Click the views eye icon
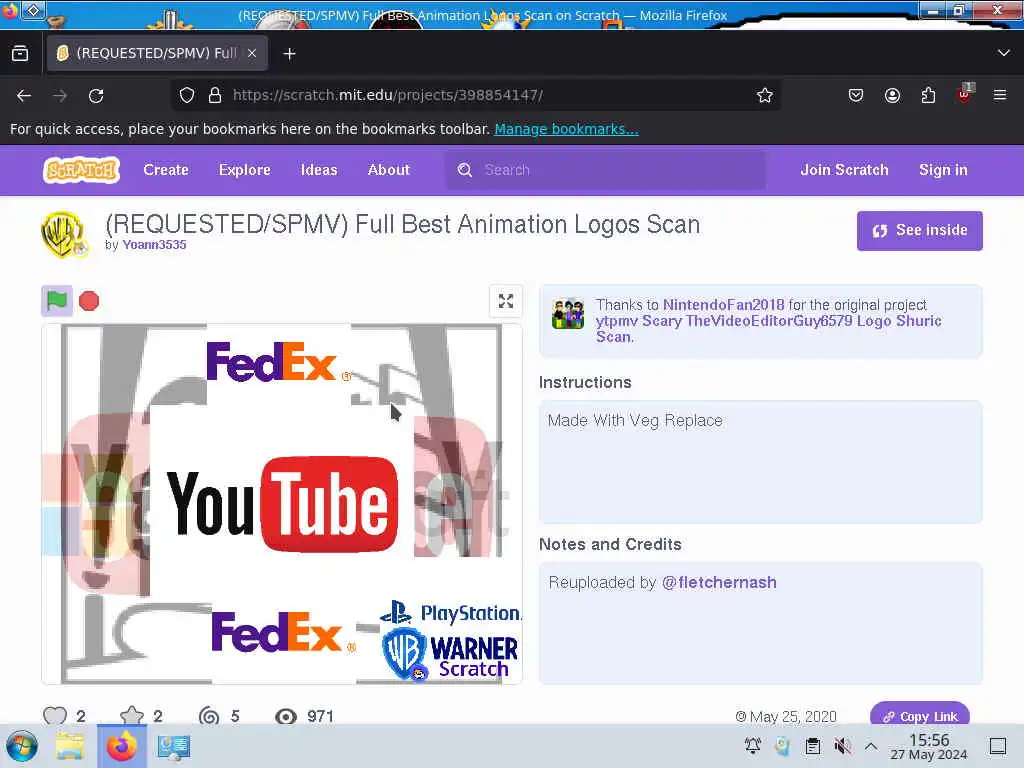 tap(285, 716)
